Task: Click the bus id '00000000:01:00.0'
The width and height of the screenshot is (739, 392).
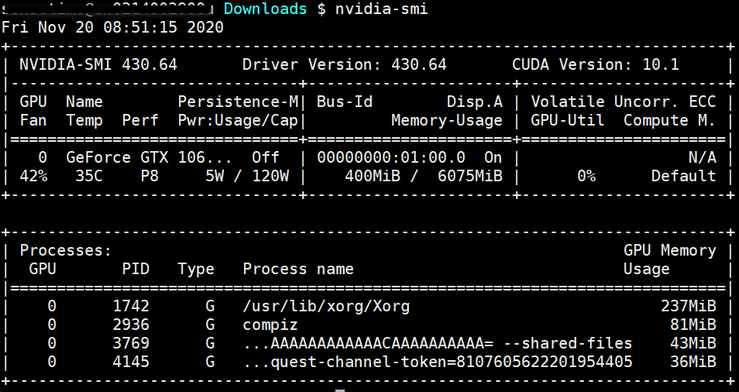Action: pyautogui.click(x=391, y=157)
